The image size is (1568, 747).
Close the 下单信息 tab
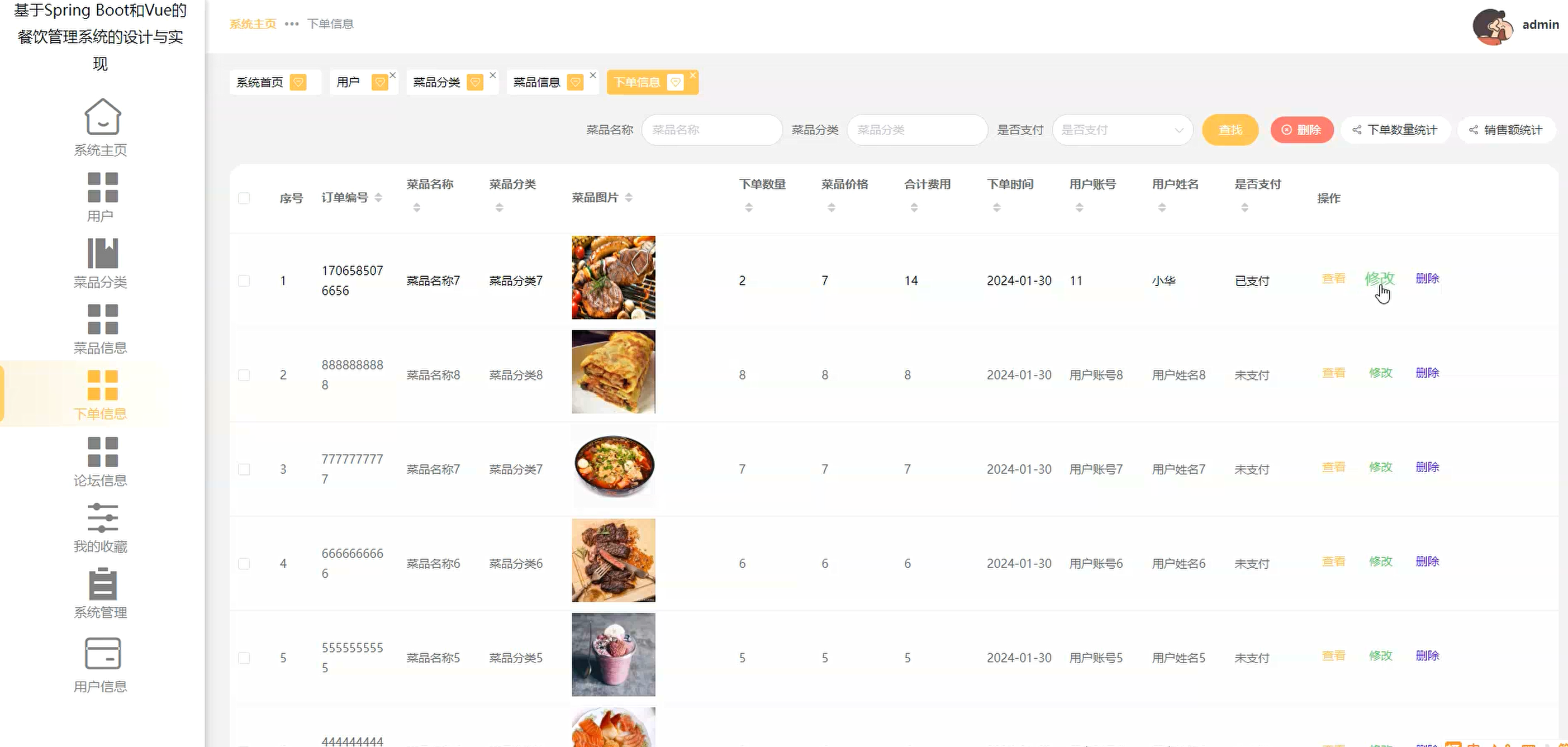click(x=693, y=75)
